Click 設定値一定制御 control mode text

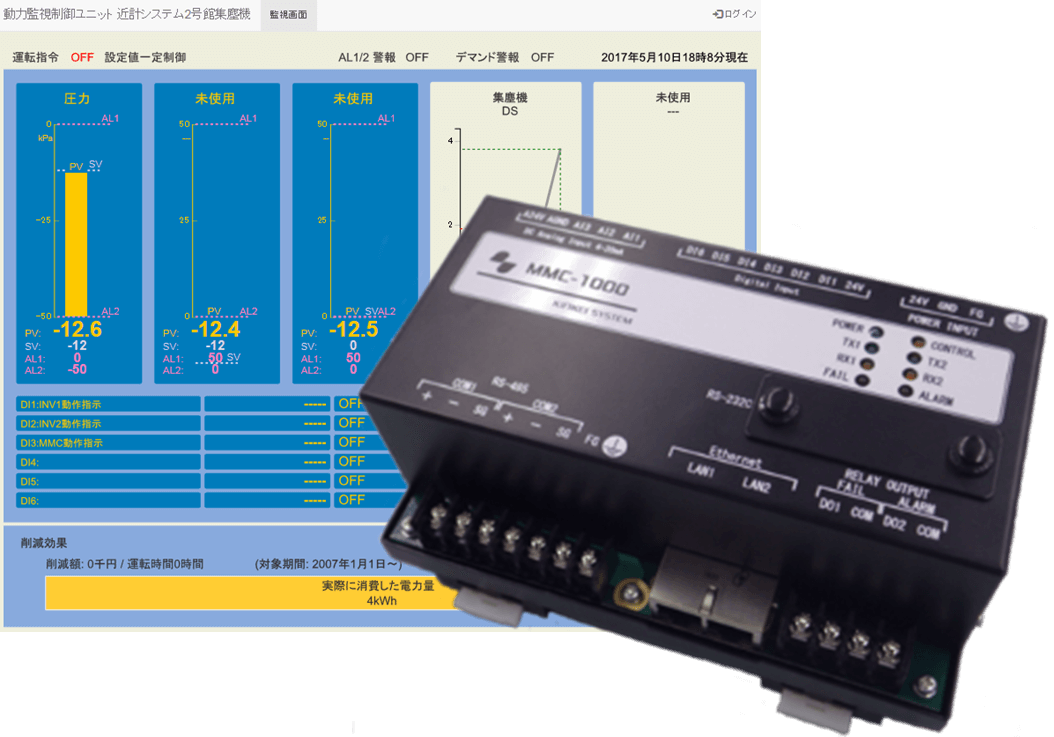pos(145,58)
